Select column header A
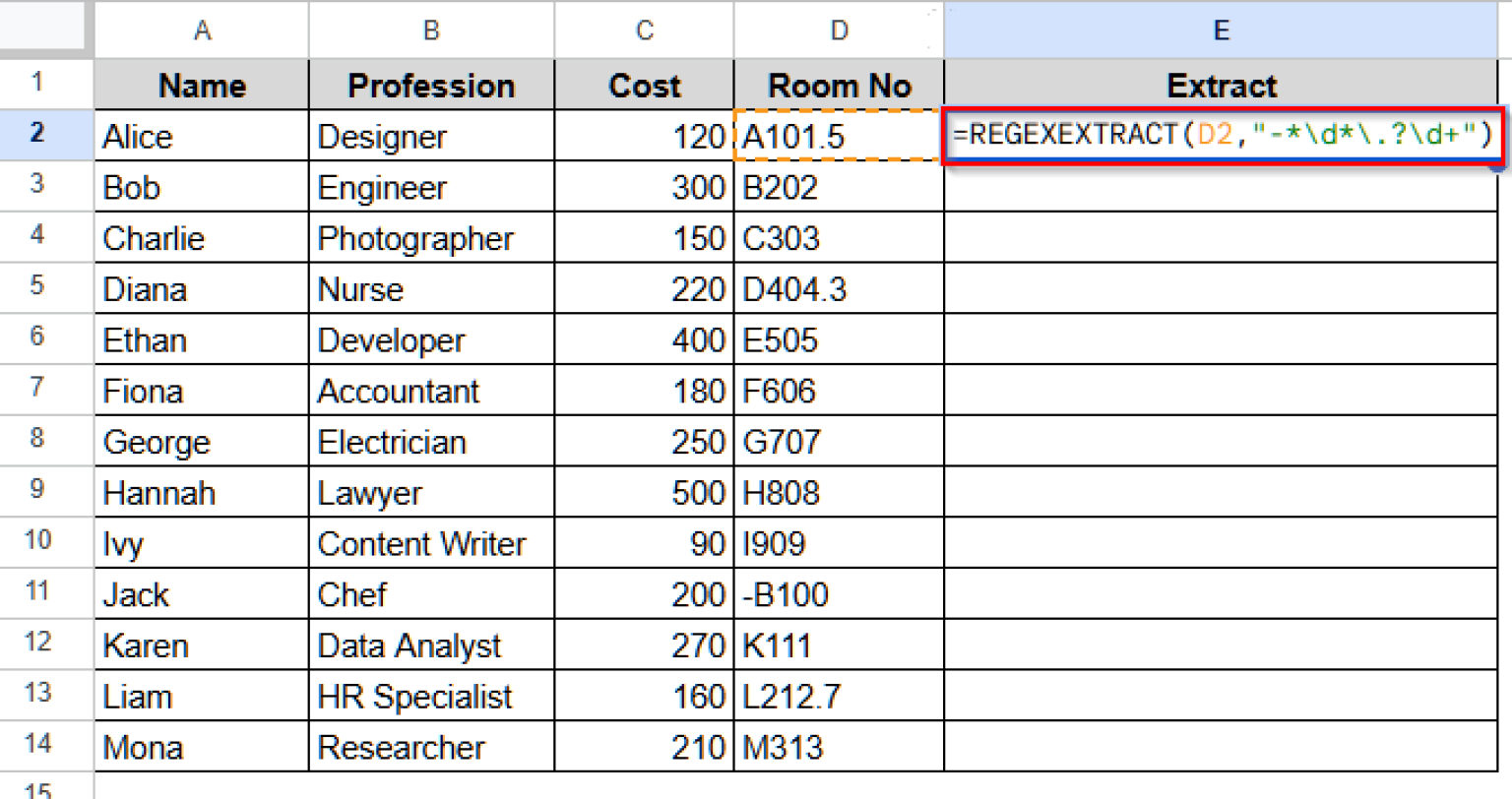 [x=201, y=30]
